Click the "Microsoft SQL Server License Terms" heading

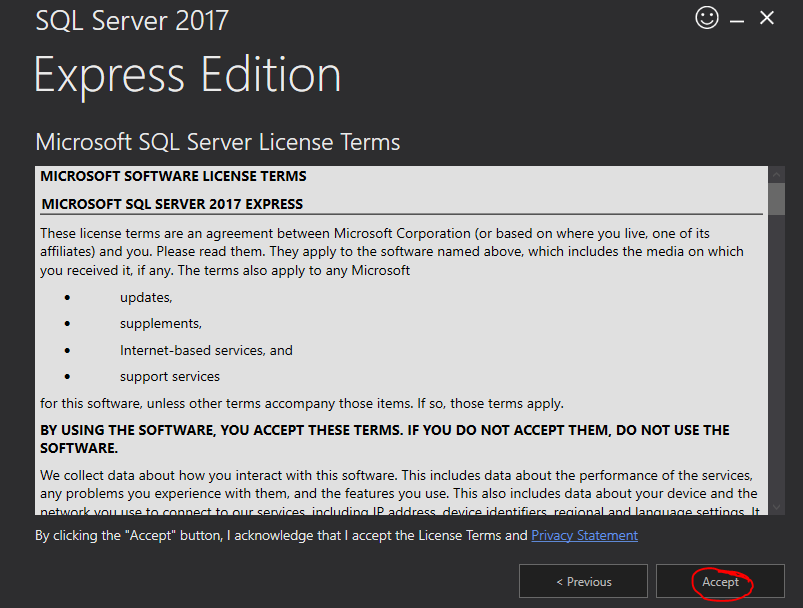coord(218,142)
